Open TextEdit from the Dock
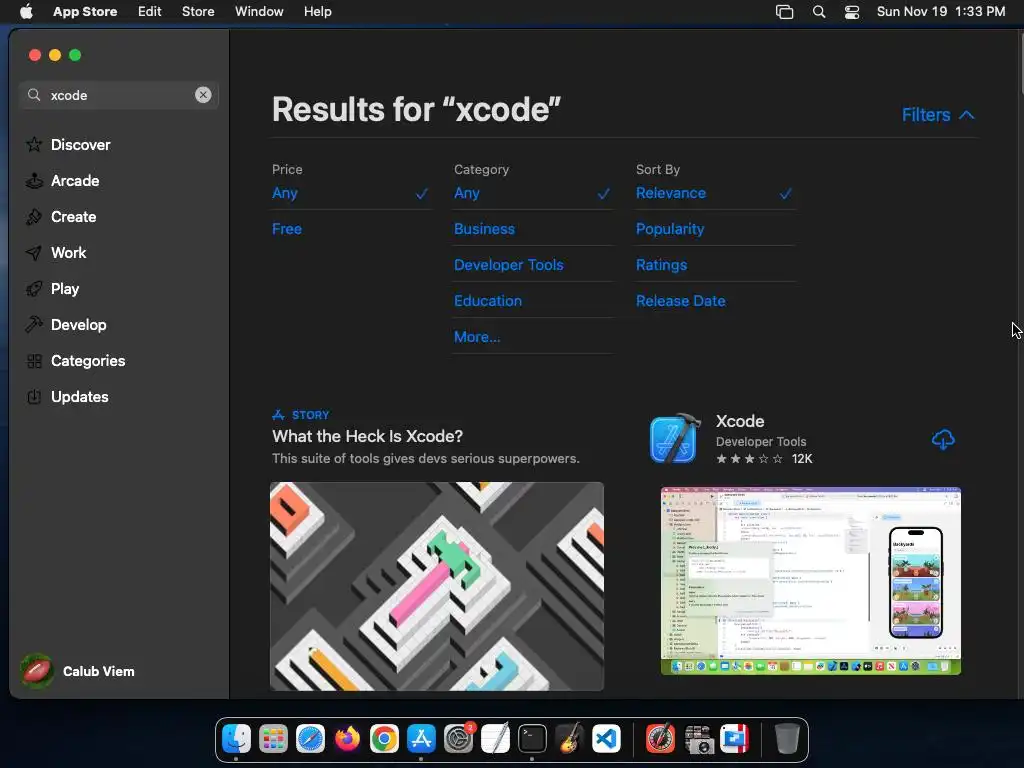 click(495, 739)
